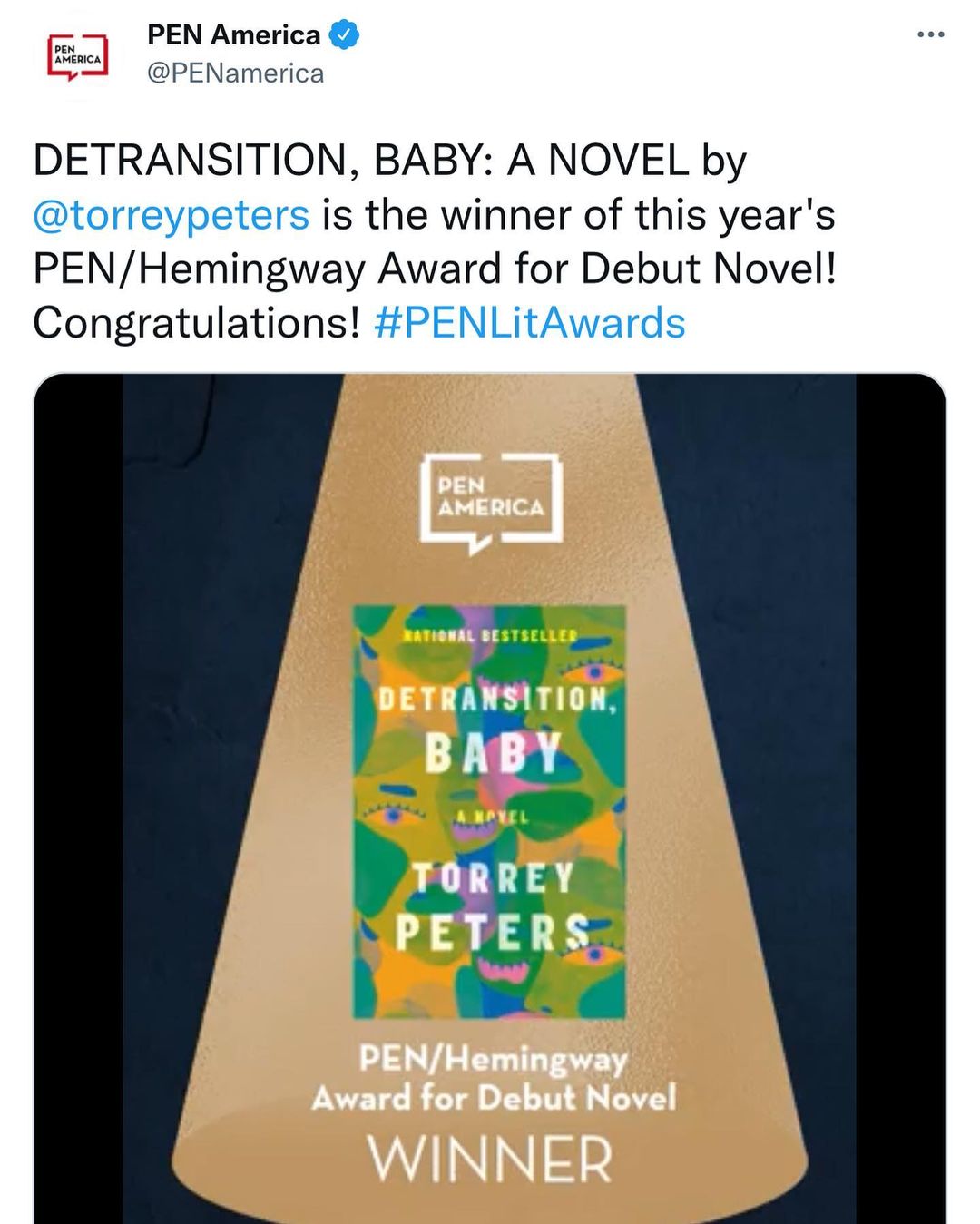Image resolution: width=980 pixels, height=1224 pixels.
Task: Click the PEN America display name
Action: [x=233, y=35]
